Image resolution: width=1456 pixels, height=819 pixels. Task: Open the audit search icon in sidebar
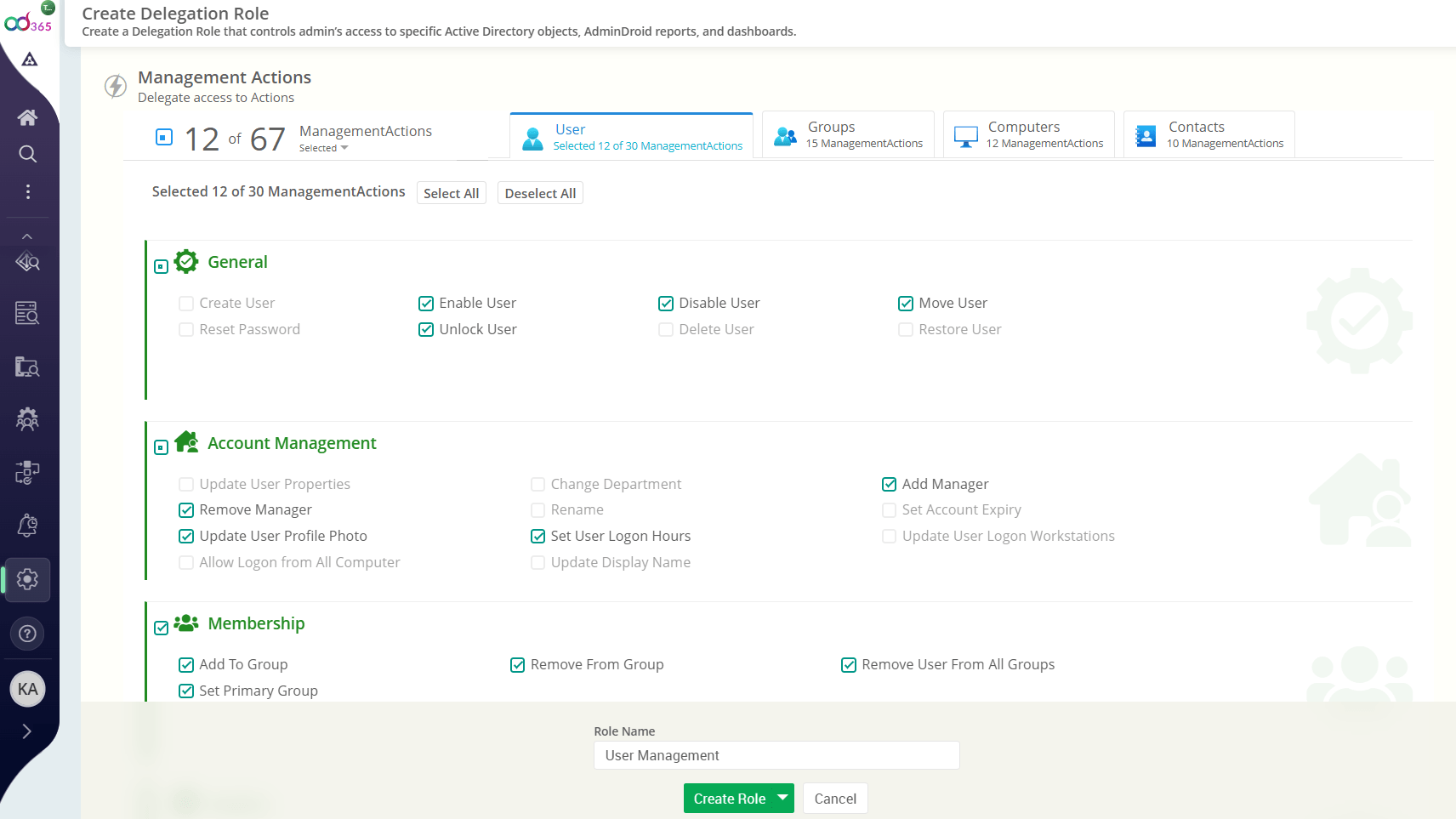27,261
